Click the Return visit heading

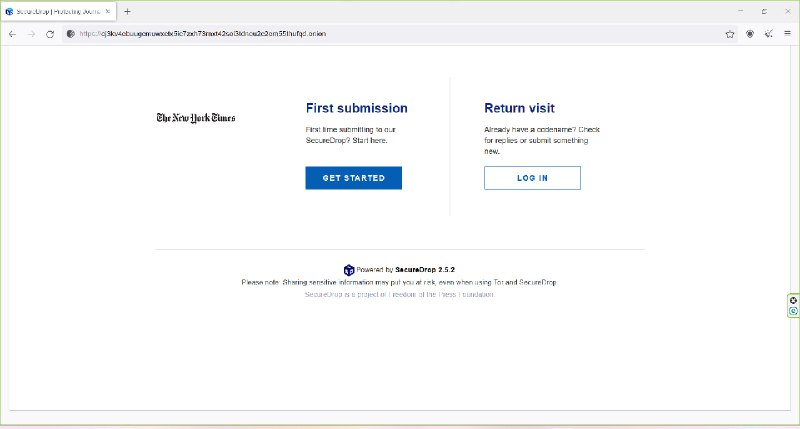click(519, 108)
